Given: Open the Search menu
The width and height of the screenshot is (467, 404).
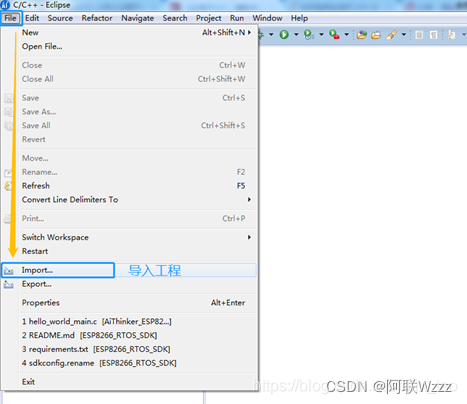Looking at the screenshot, I should pyautogui.click(x=175, y=18).
